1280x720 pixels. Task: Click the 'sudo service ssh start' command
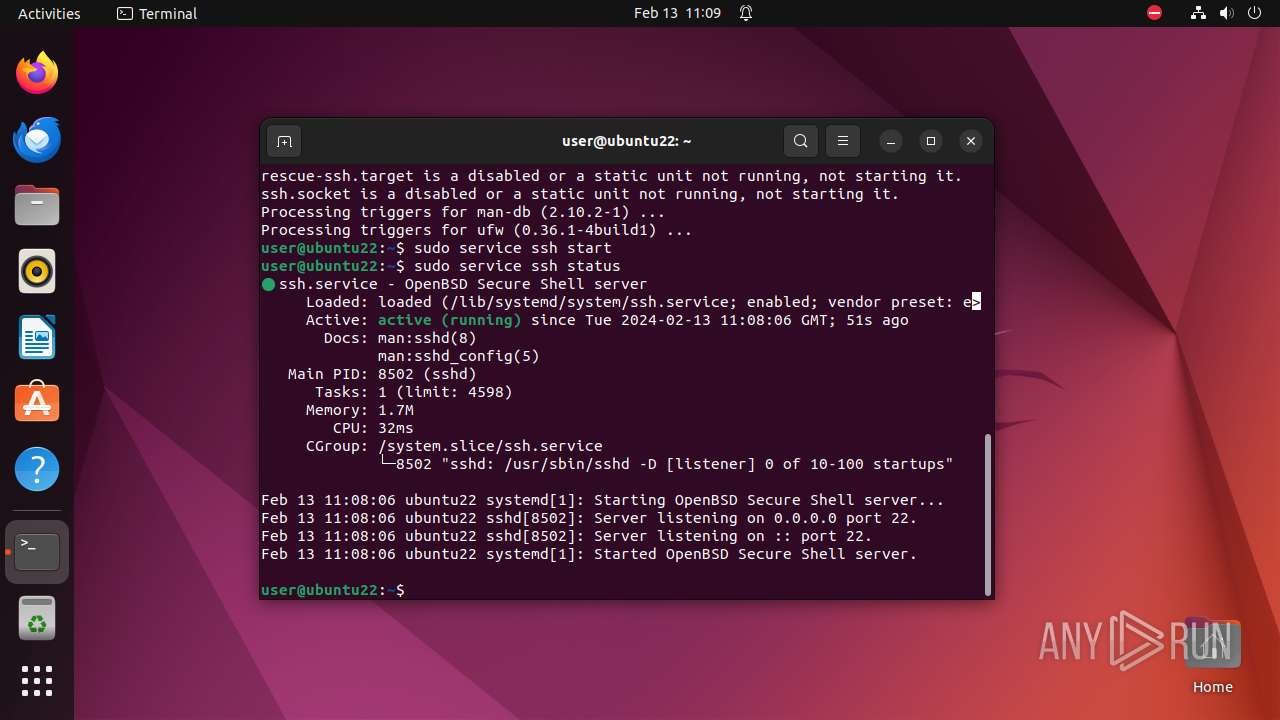point(513,248)
